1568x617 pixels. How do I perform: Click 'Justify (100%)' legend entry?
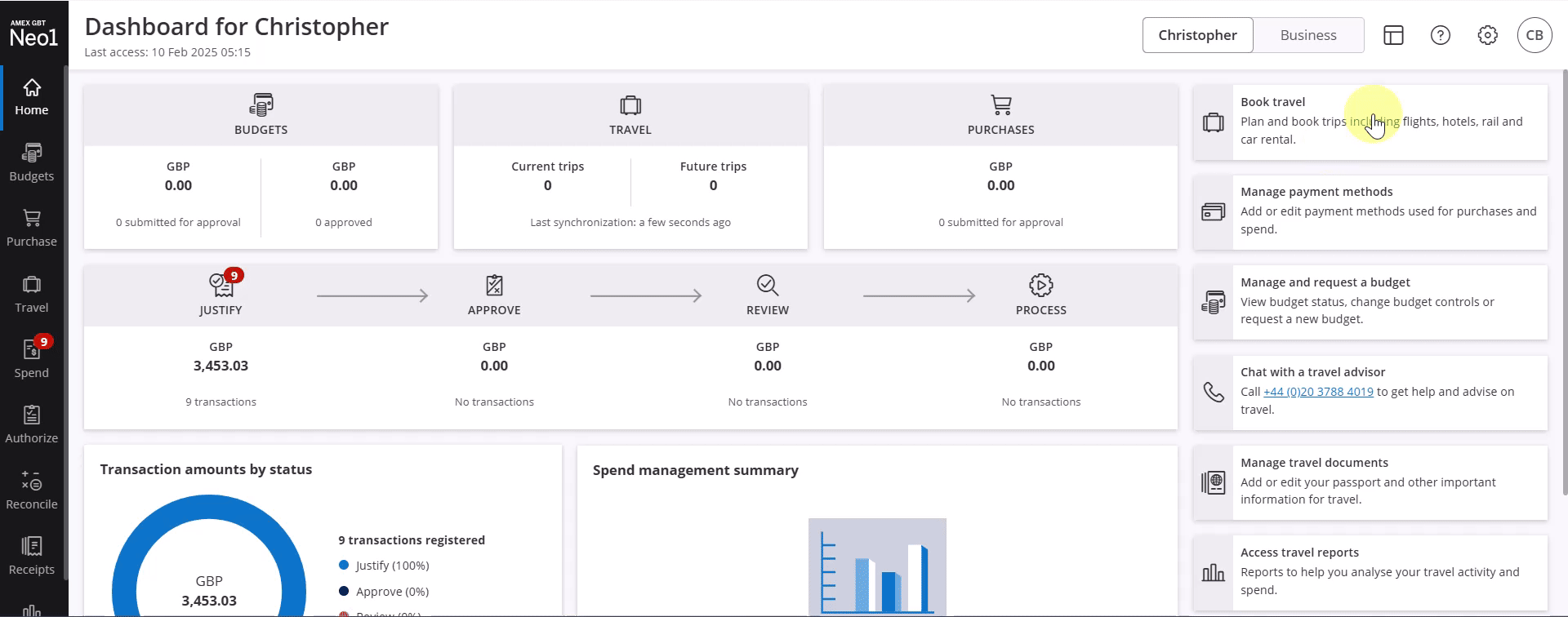[384, 566]
